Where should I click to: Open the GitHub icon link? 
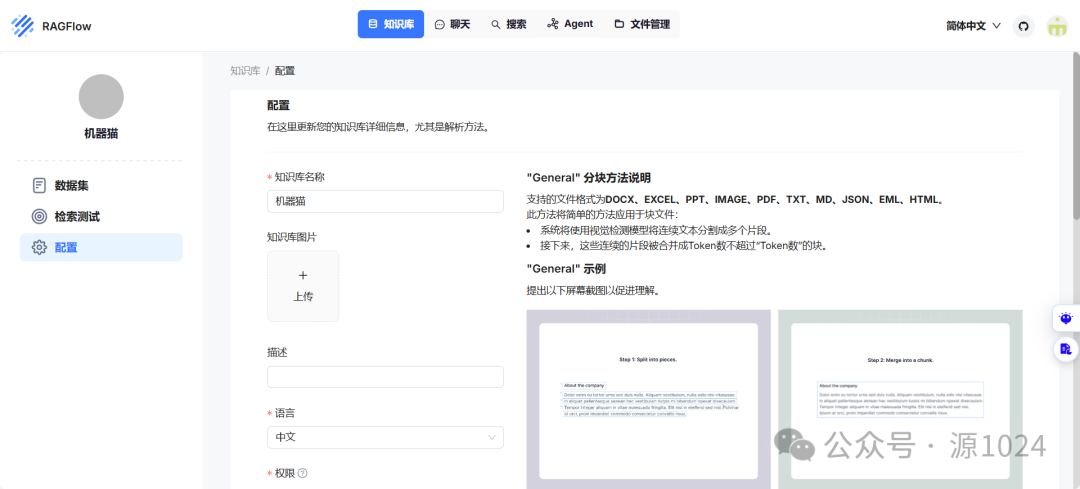click(1024, 26)
